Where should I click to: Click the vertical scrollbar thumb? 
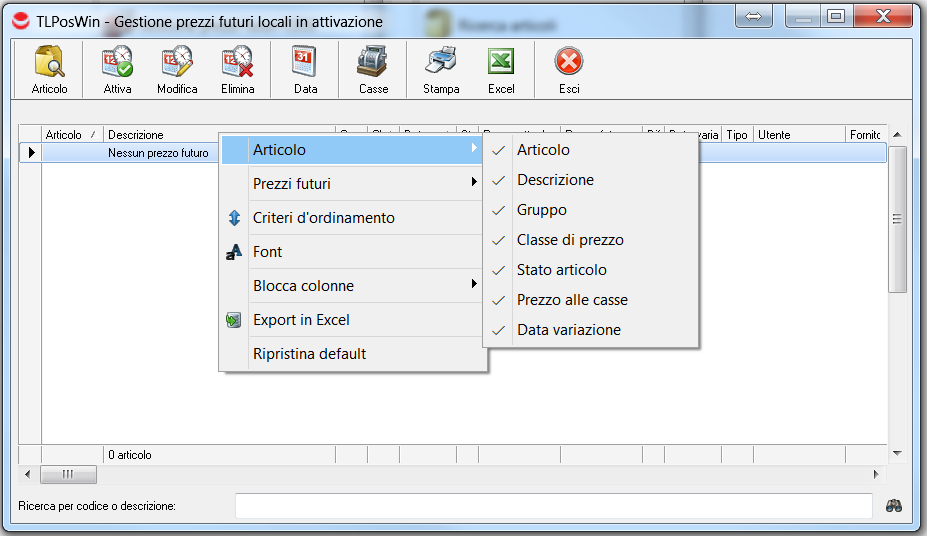[x=897, y=219]
